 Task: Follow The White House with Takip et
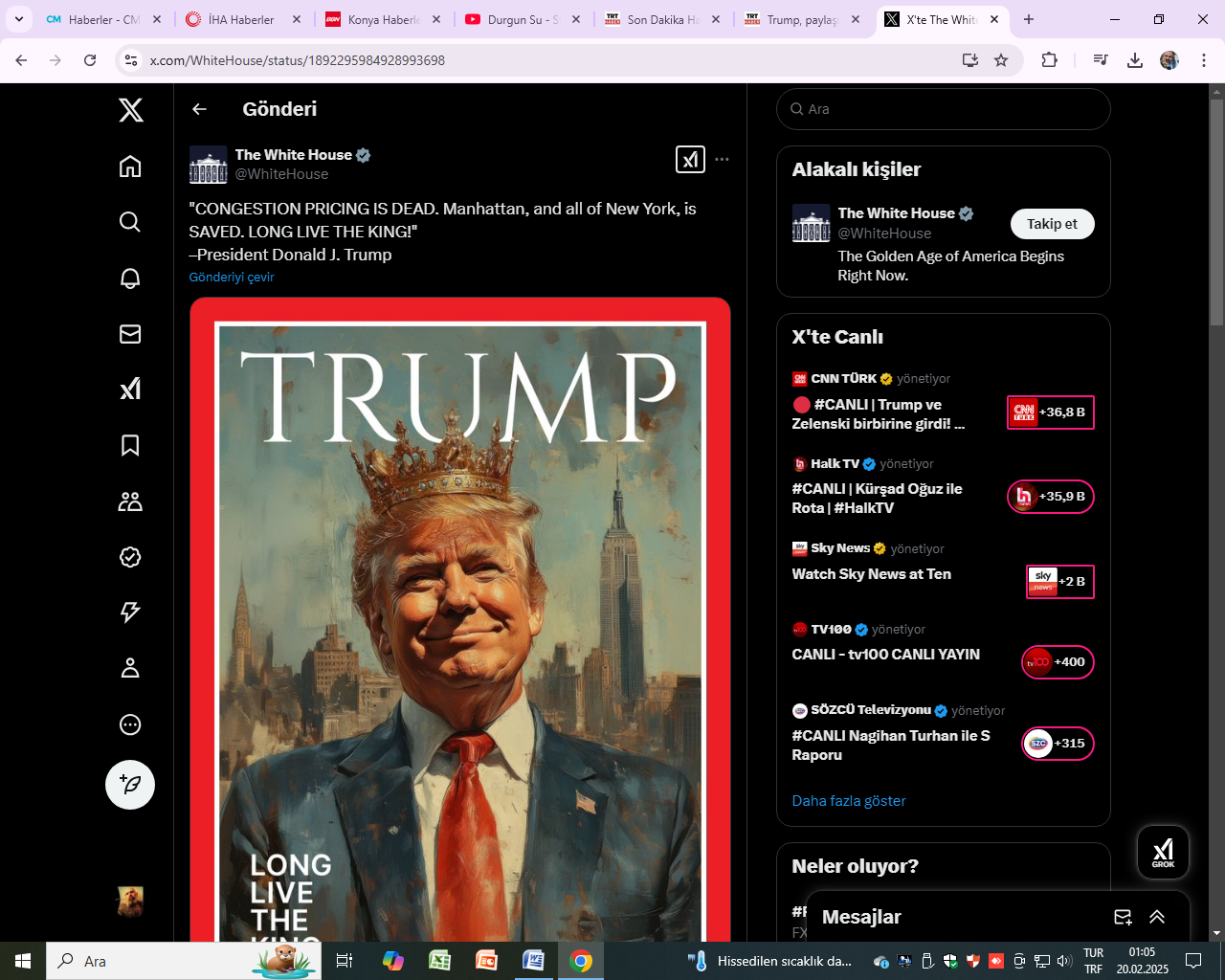(x=1053, y=224)
